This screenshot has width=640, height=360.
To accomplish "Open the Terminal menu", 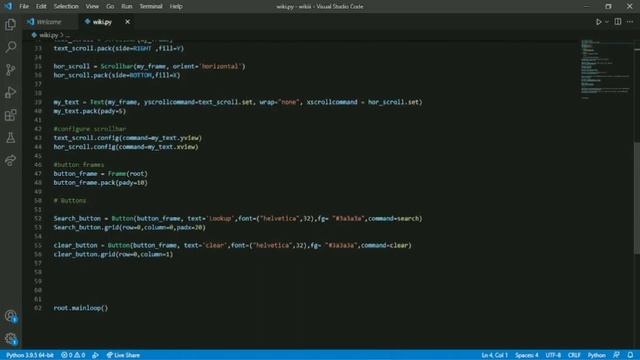I will click(151, 7).
